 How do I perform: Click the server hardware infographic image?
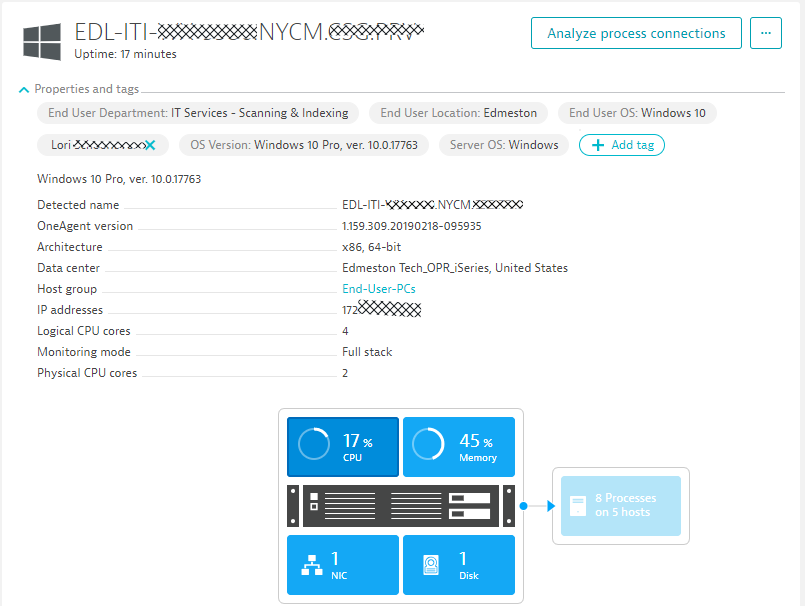(x=400, y=506)
